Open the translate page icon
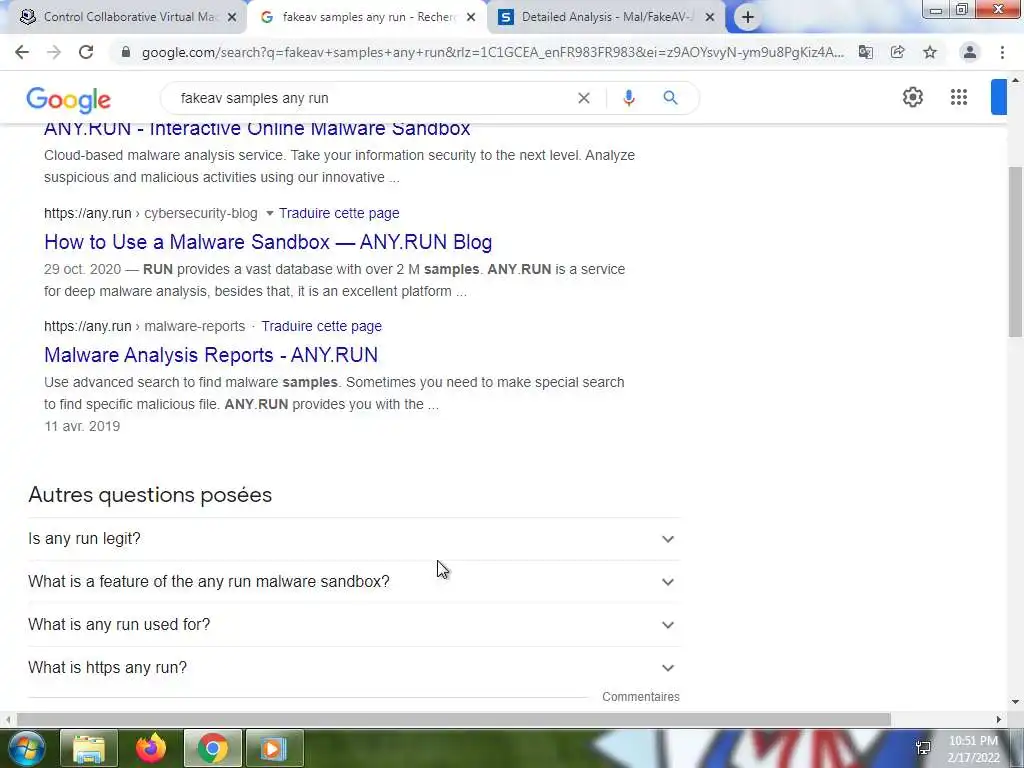The width and height of the screenshot is (1024, 768). click(866, 52)
